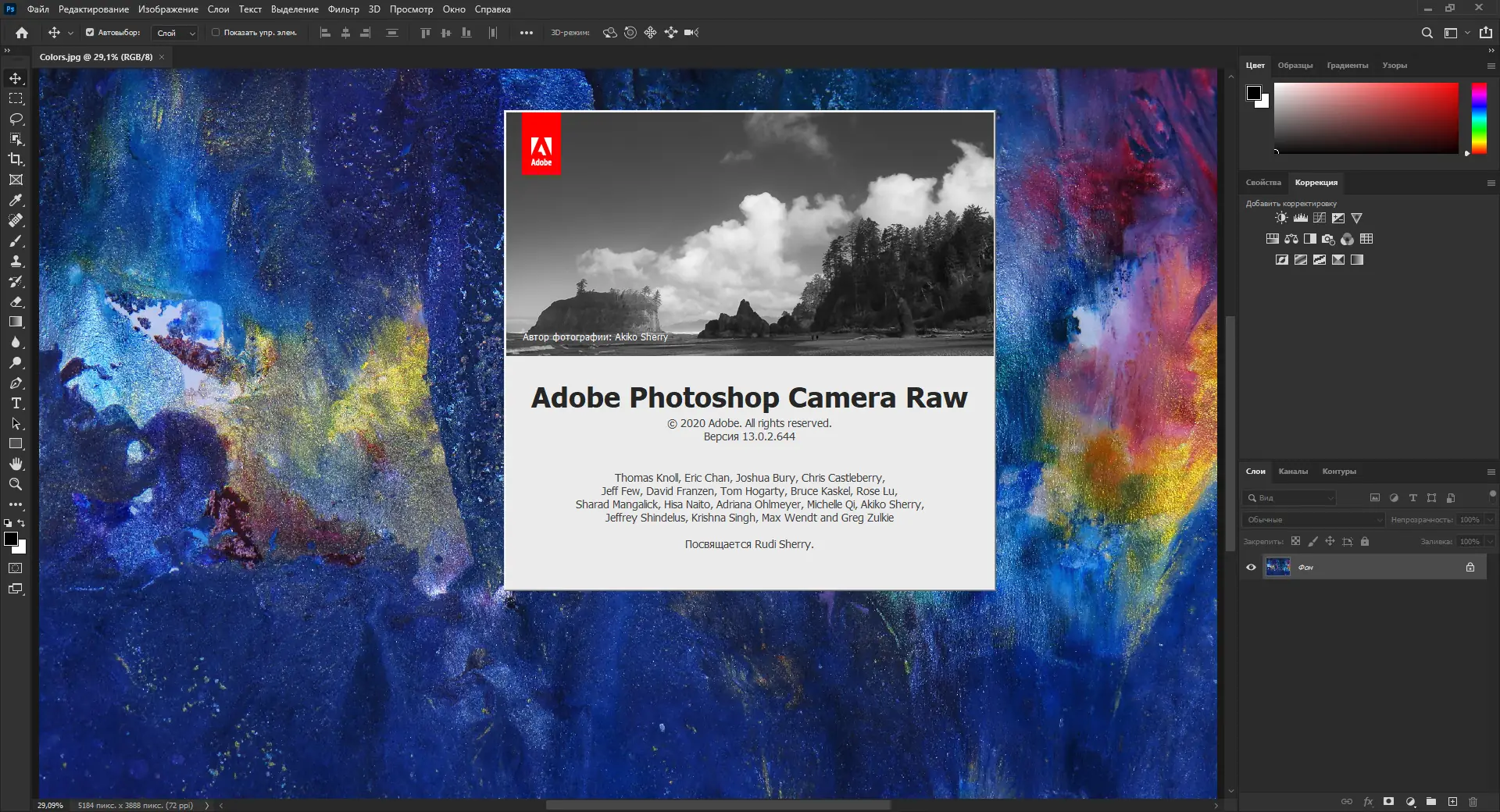Create a new layer with plus icon
The image size is (1500, 812).
coord(1452,802)
